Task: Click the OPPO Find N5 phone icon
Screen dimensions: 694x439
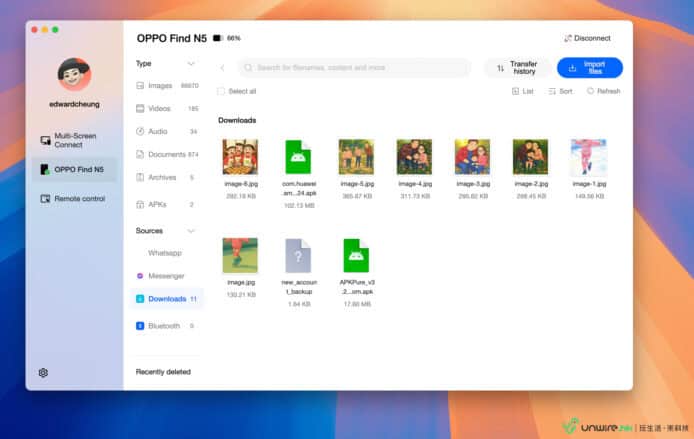Action: 45,169
